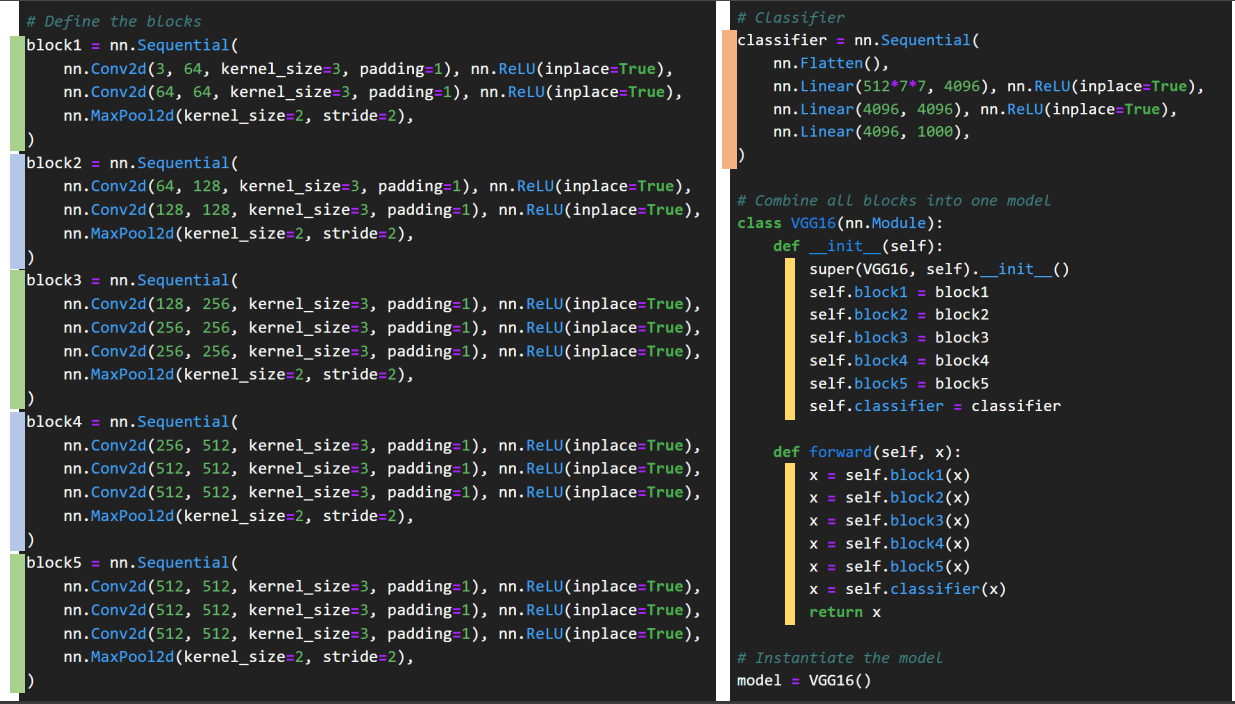Click the line 'block2 = nn.Sequential('
Viewport: 1235px width, 704px height.
tap(132, 163)
